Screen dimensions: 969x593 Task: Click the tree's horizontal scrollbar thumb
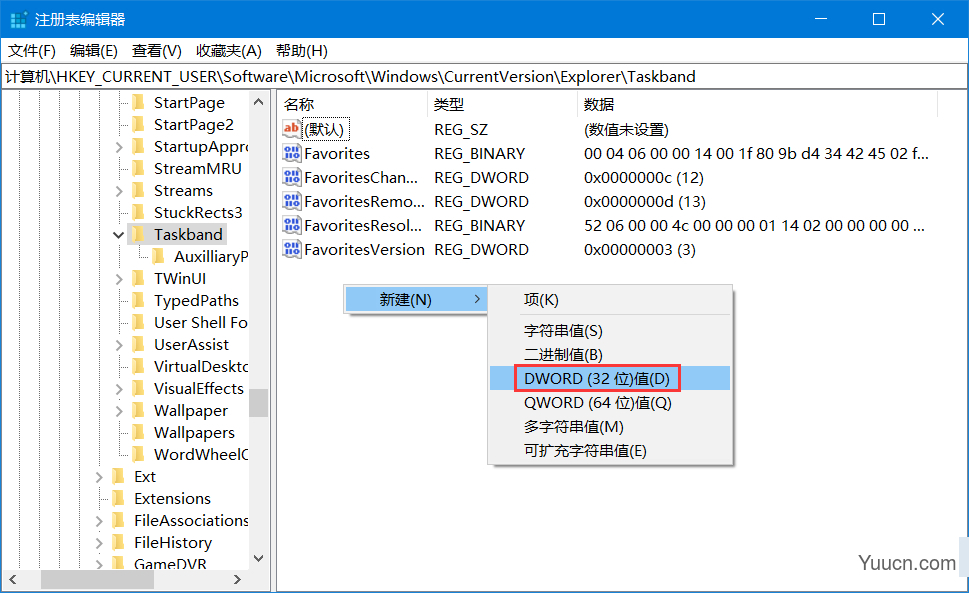click(97, 579)
